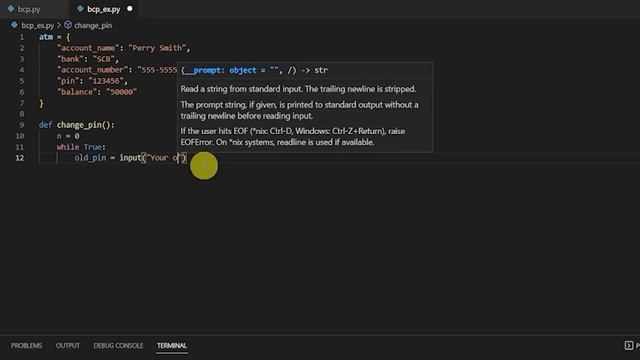Click the Python file icon on bcp_ex.py tab
The height and width of the screenshot is (360, 640).
click(x=80, y=9)
